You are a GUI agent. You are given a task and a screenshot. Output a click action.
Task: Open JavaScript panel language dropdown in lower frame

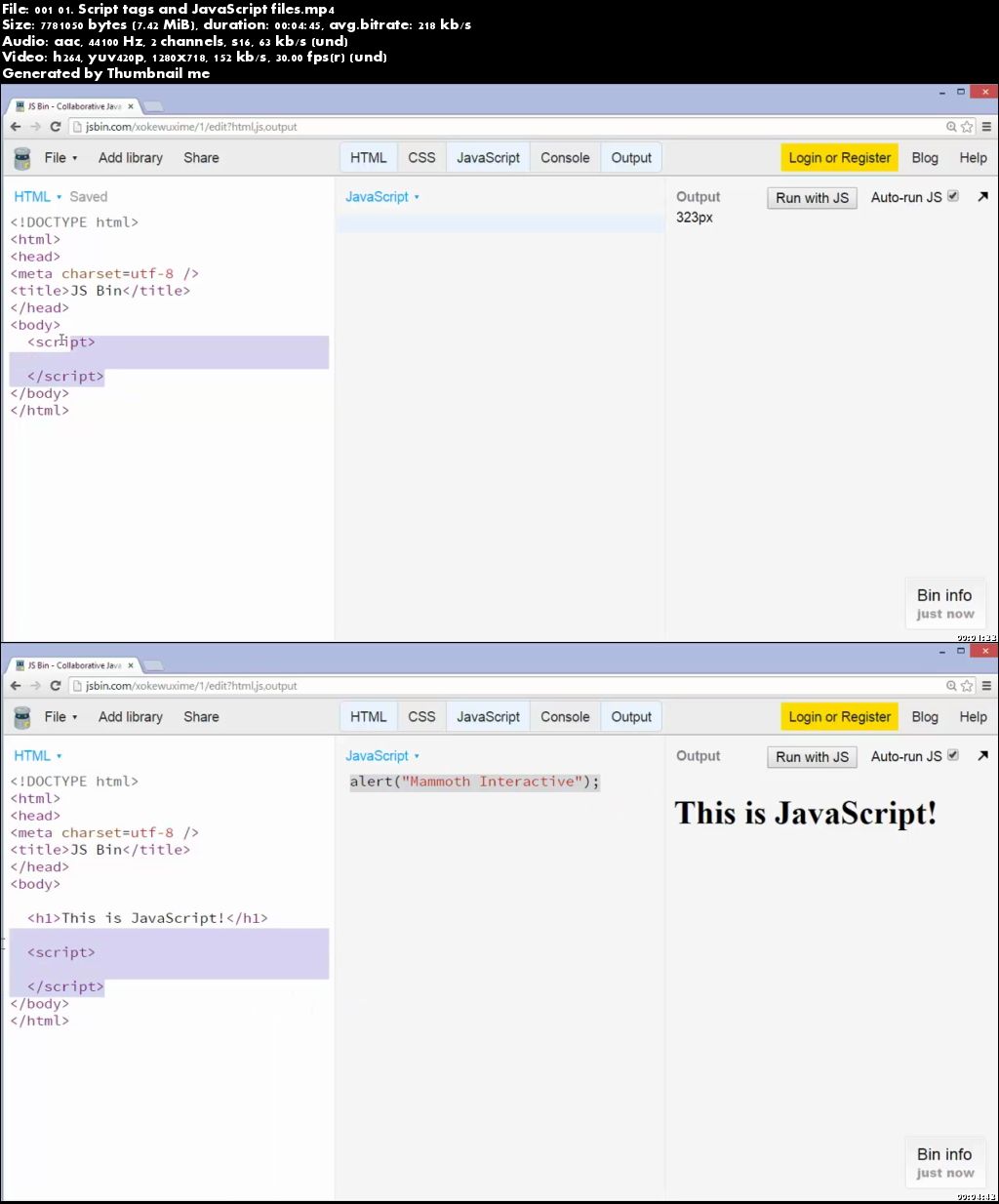(x=382, y=756)
